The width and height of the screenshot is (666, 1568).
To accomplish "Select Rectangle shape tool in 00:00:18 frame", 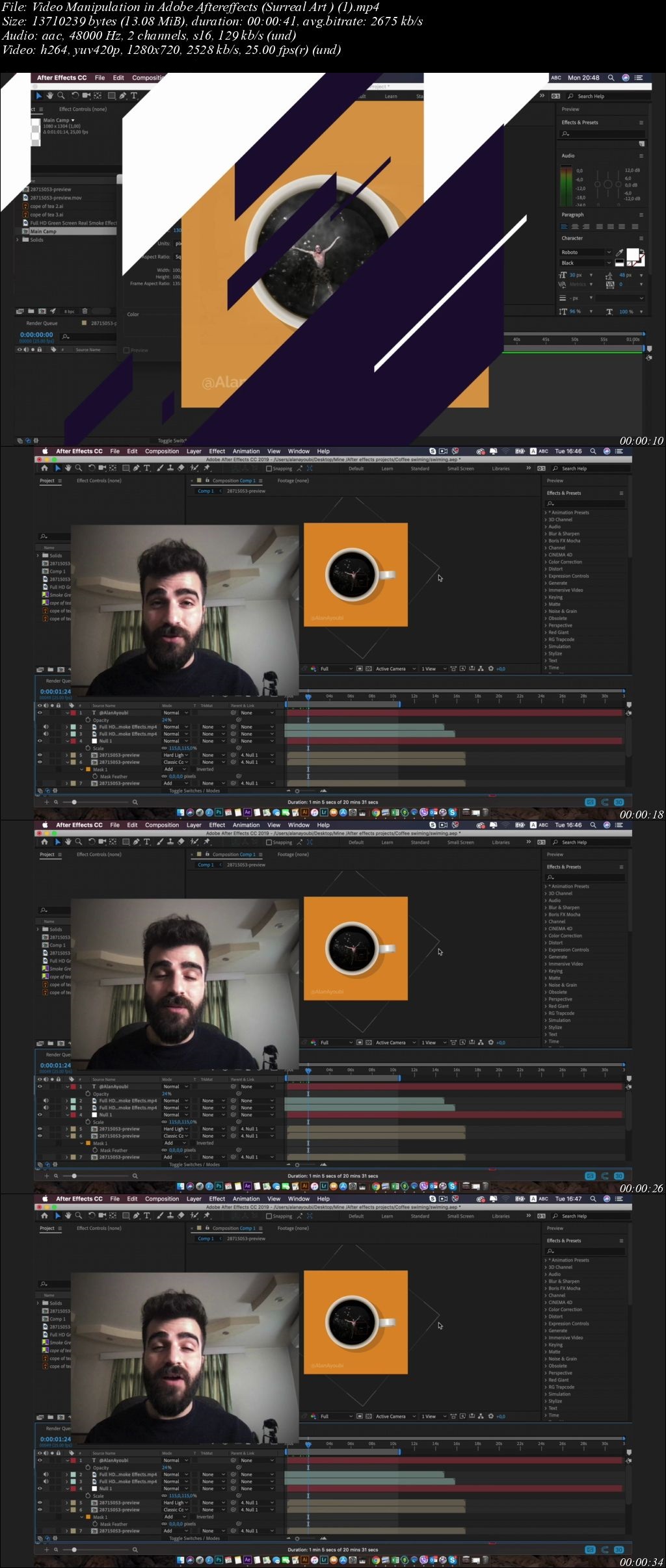I will 126,467.
